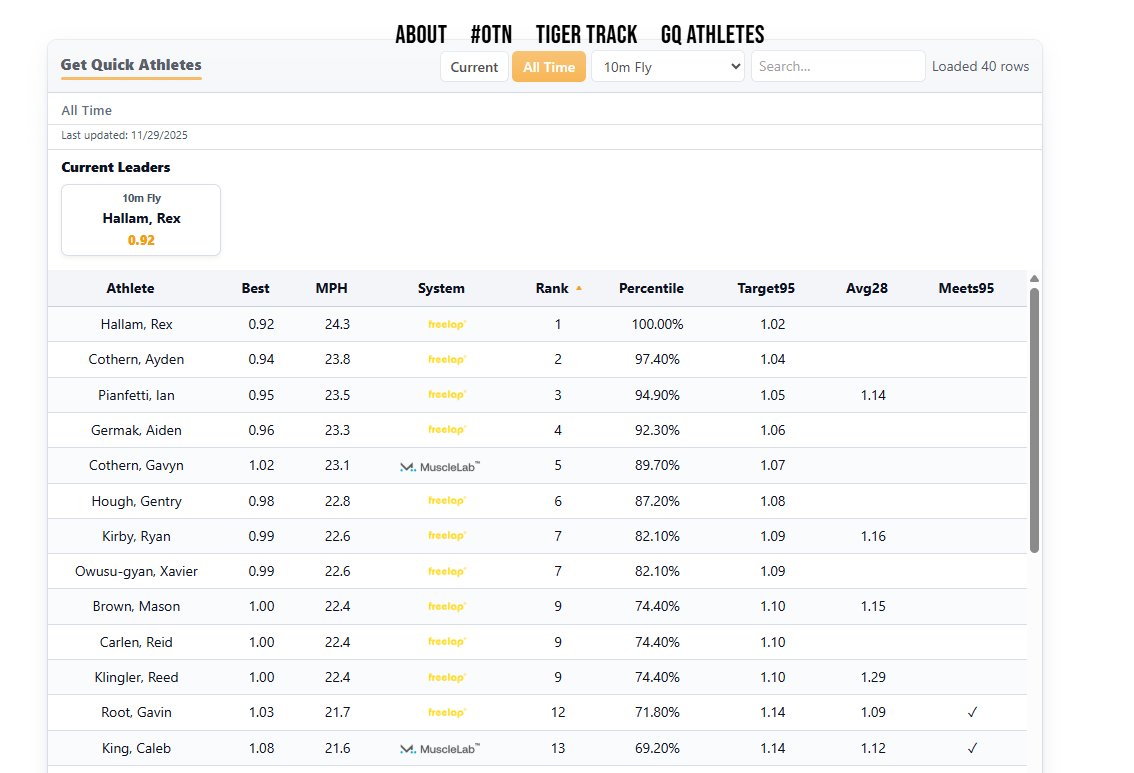1134x773 pixels.
Task: Click the MuscleLab icon in Cothern, Gavyn's row
Action: 441,465
